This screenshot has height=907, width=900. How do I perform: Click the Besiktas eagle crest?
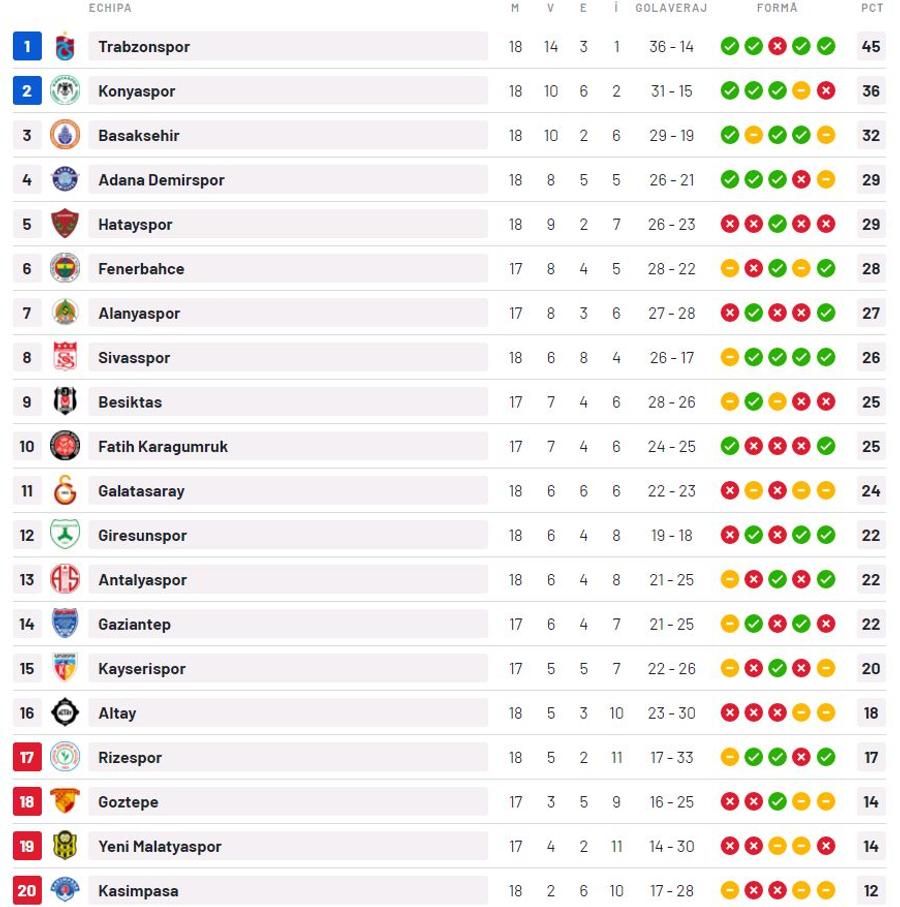(65, 401)
